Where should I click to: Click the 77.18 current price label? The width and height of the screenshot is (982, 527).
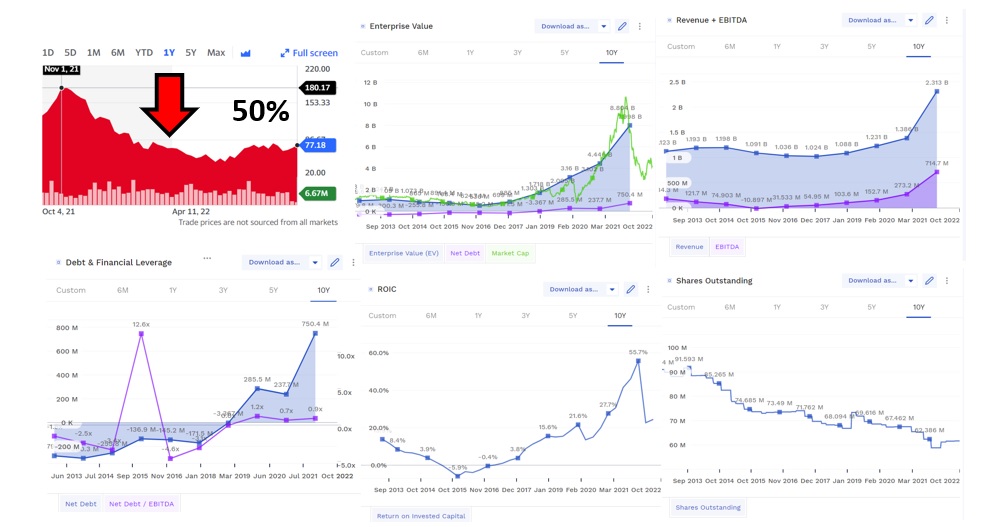pyautogui.click(x=318, y=145)
